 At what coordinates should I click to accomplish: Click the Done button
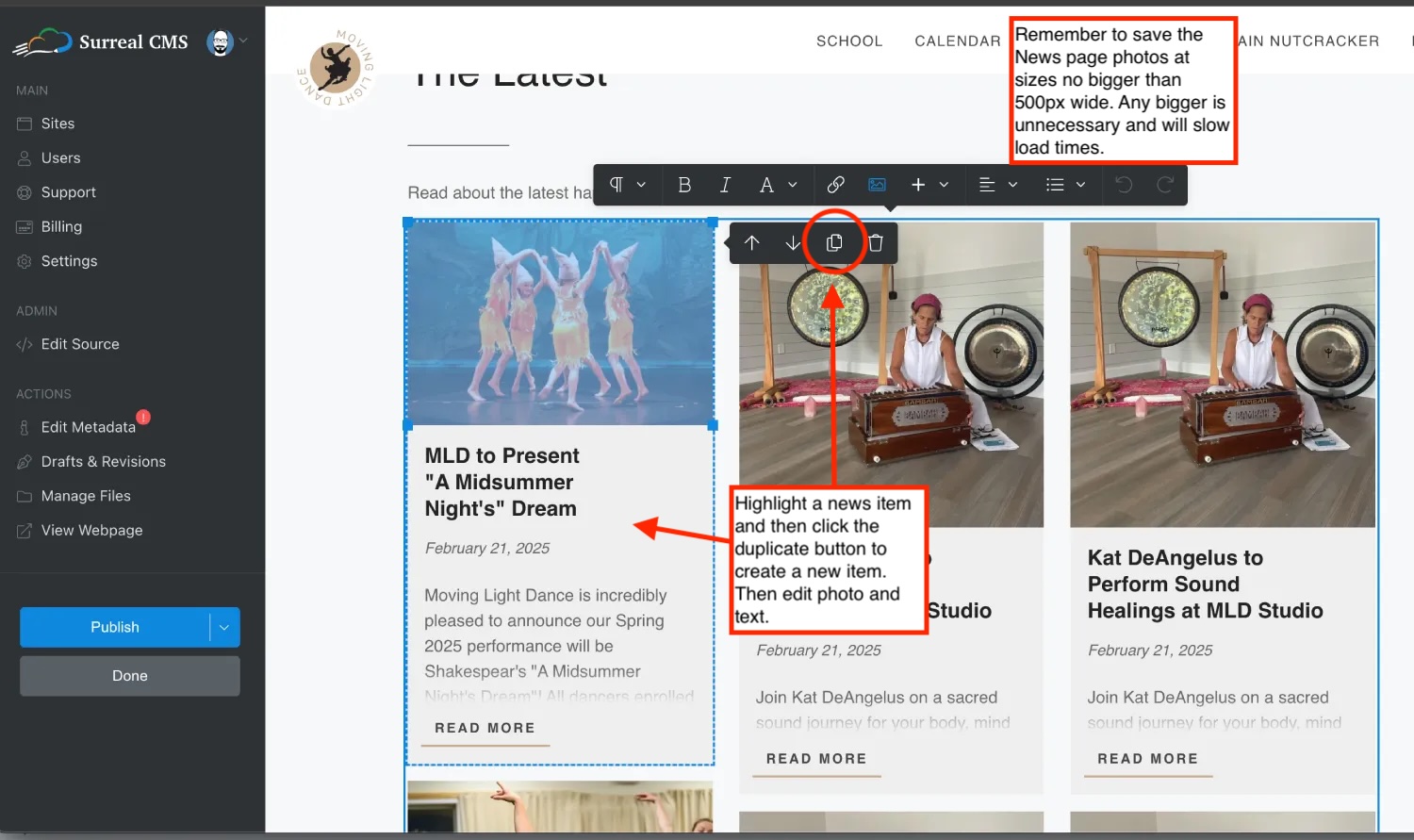(130, 676)
